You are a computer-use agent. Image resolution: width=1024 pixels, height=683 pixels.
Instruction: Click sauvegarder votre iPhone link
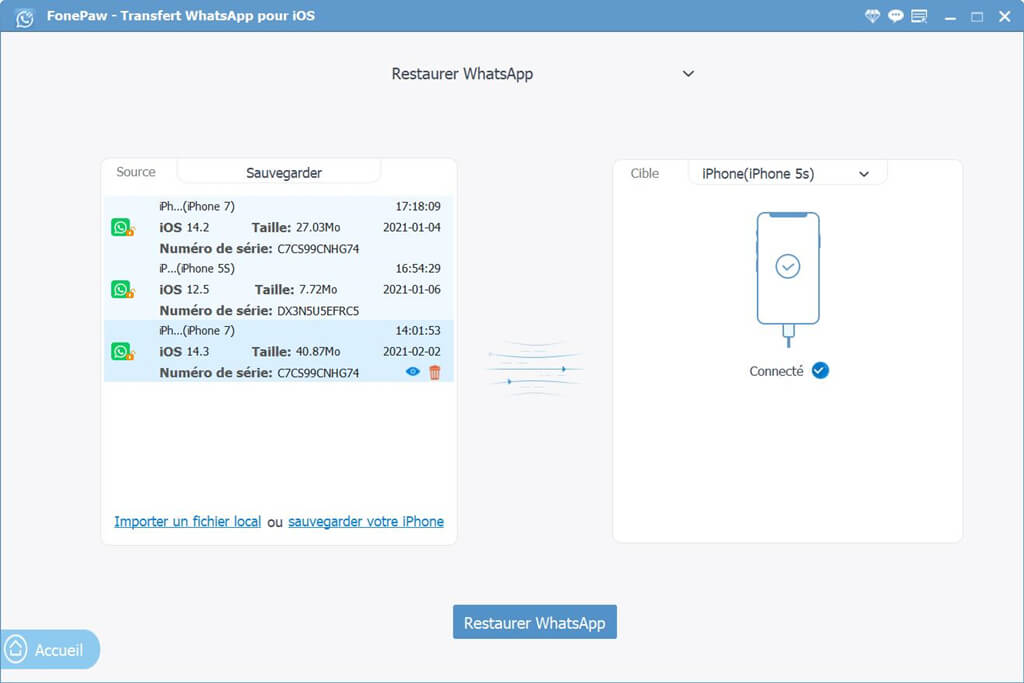coord(366,521)
